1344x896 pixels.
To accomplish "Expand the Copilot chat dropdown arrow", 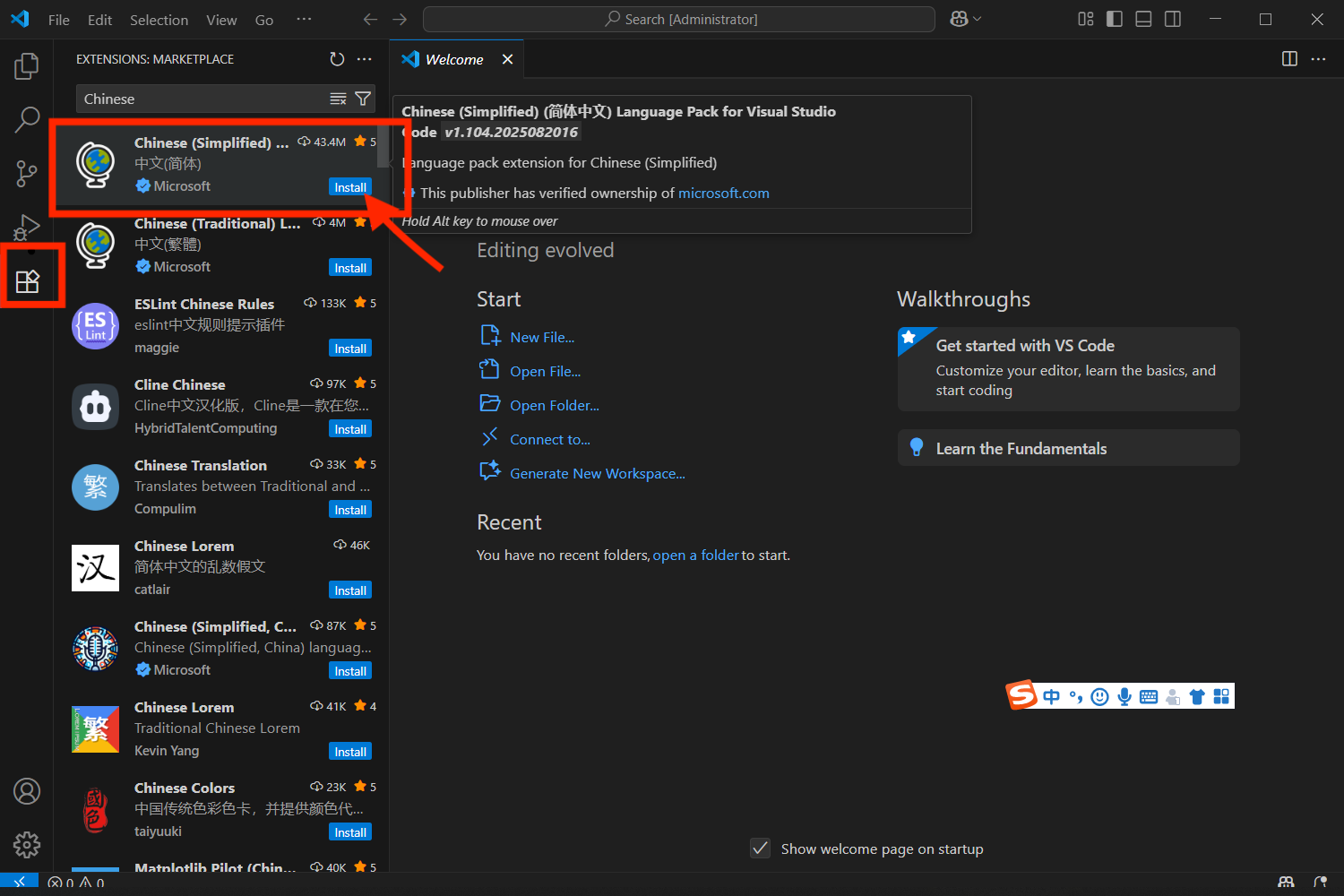I will tap(978, 20).
